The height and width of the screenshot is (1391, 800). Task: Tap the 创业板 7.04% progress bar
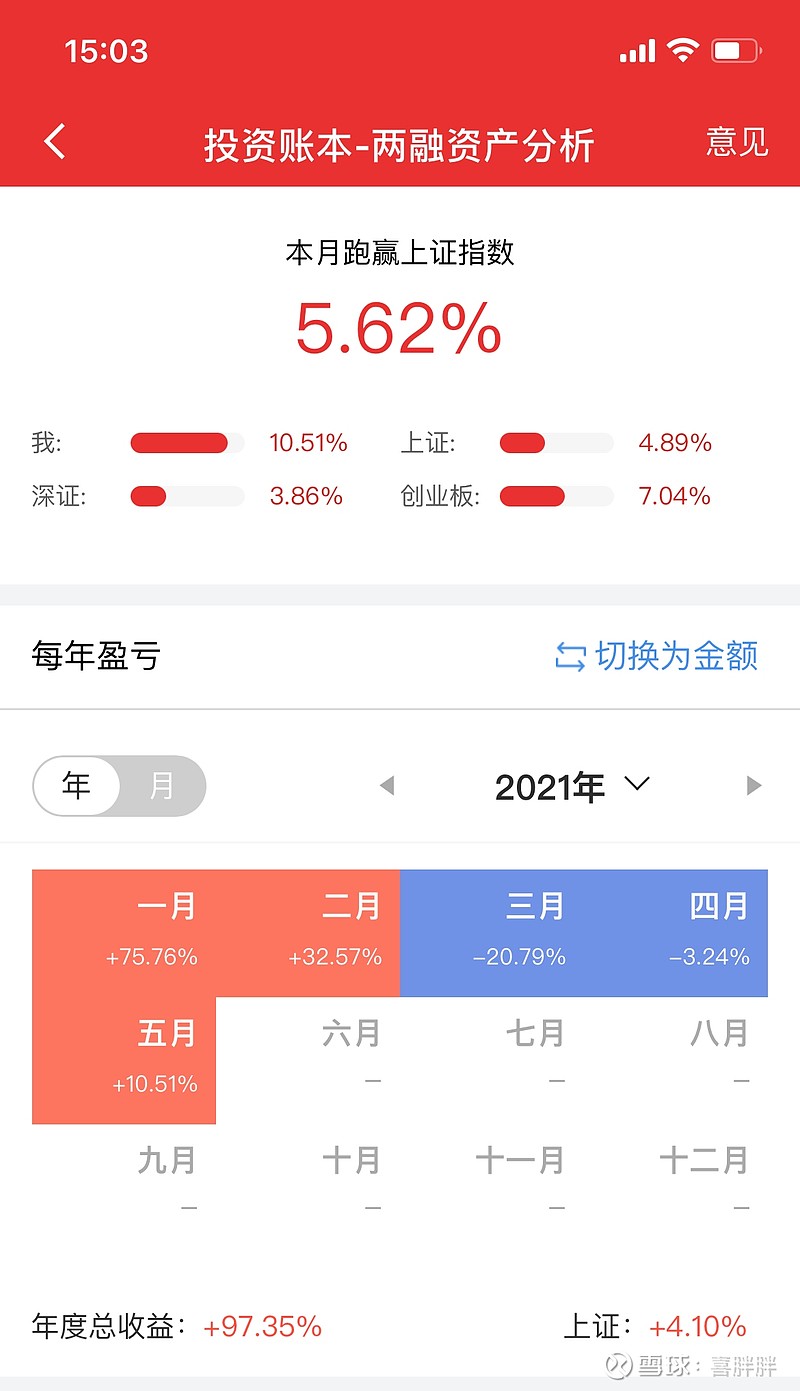[556, 496]
